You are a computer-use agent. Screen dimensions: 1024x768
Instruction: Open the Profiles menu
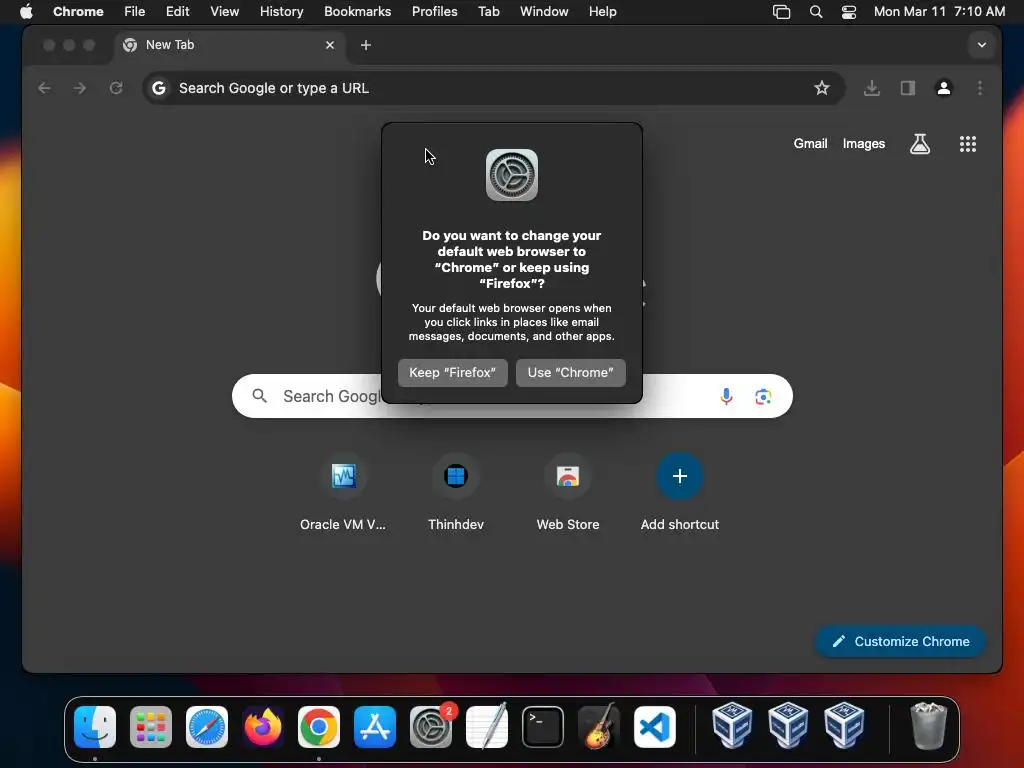(x=434, y=12)
